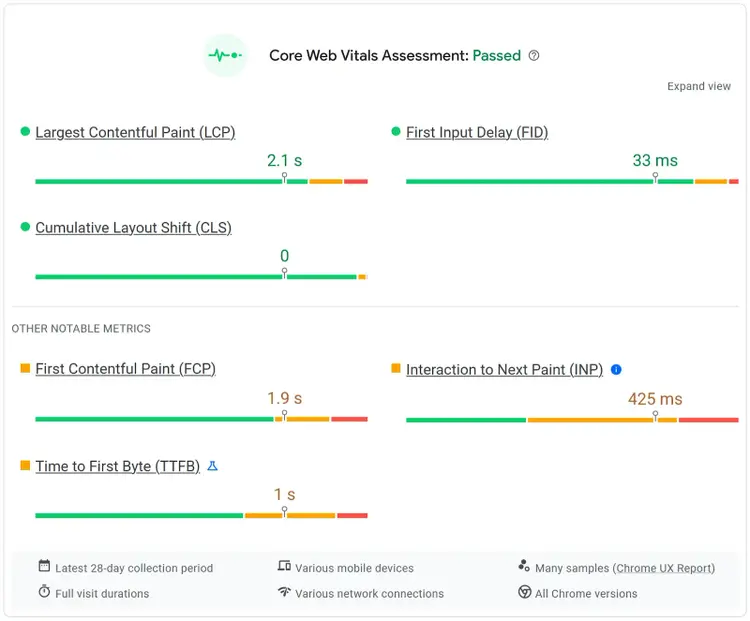Click the TTFB distribution bar marker

coord(285,511)
